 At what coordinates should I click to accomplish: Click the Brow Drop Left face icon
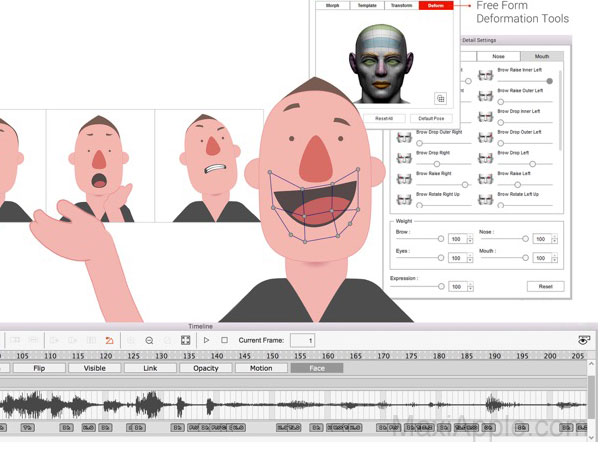[x=485, y=158]
